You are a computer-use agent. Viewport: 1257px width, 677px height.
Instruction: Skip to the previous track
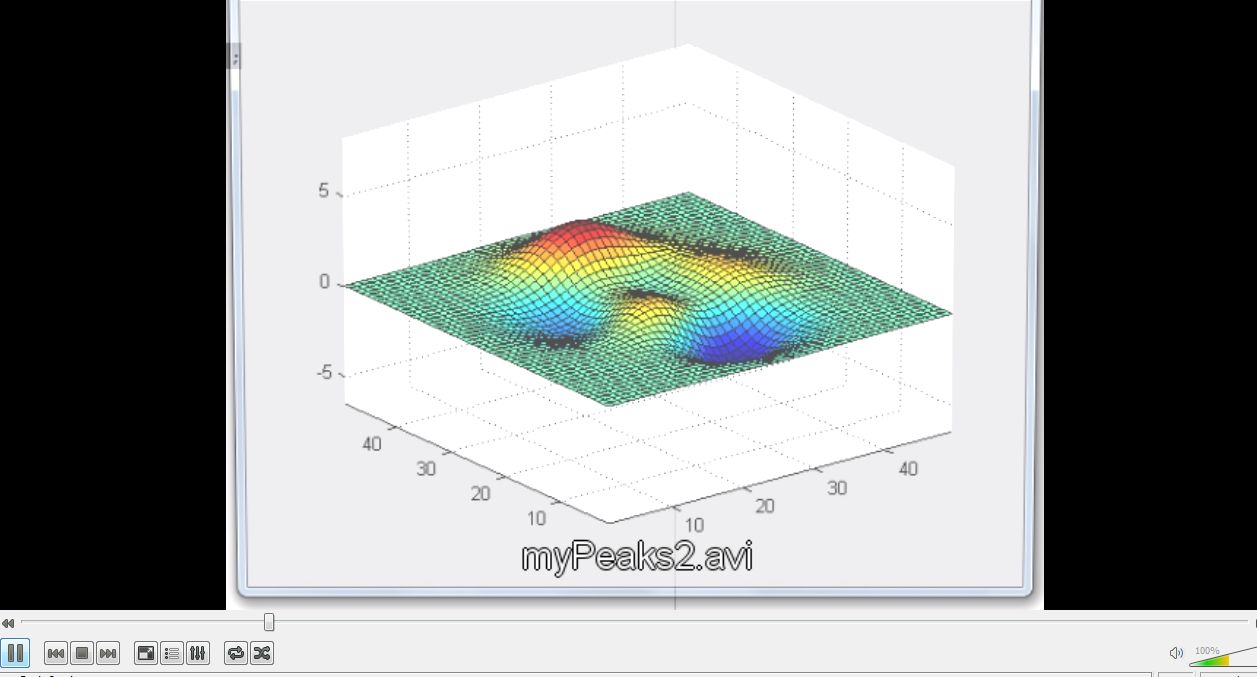(55, 653)
